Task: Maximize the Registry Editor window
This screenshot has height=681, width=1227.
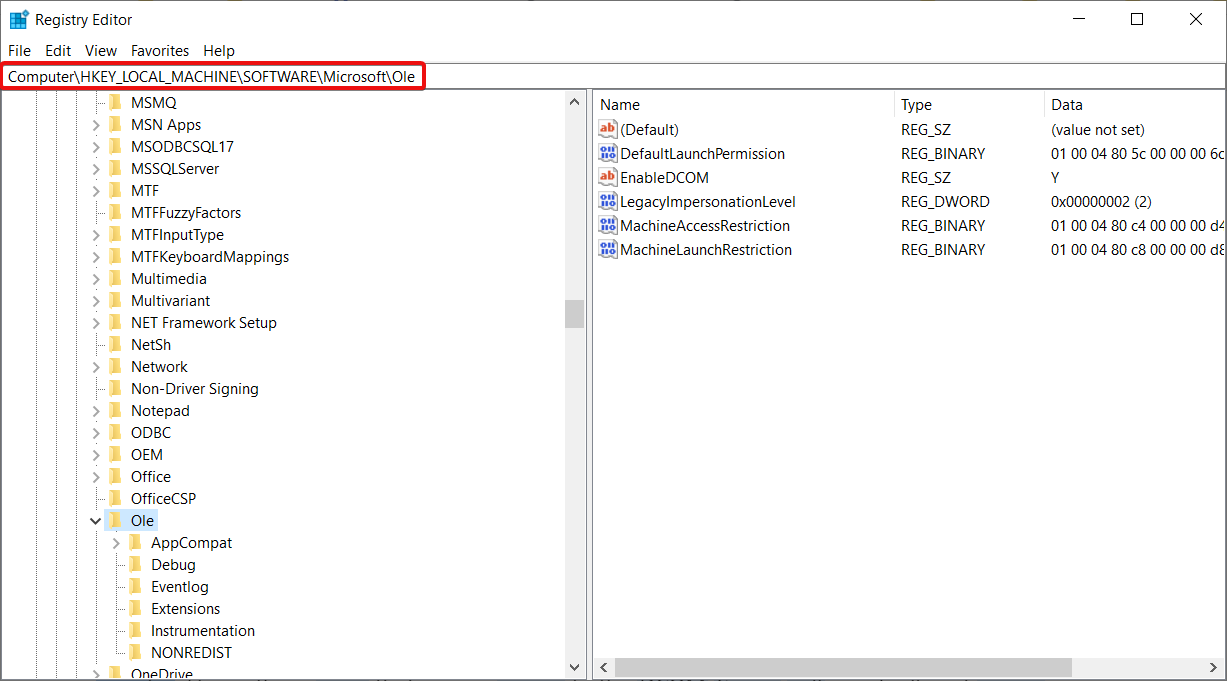Action: tap(1137, 19)
